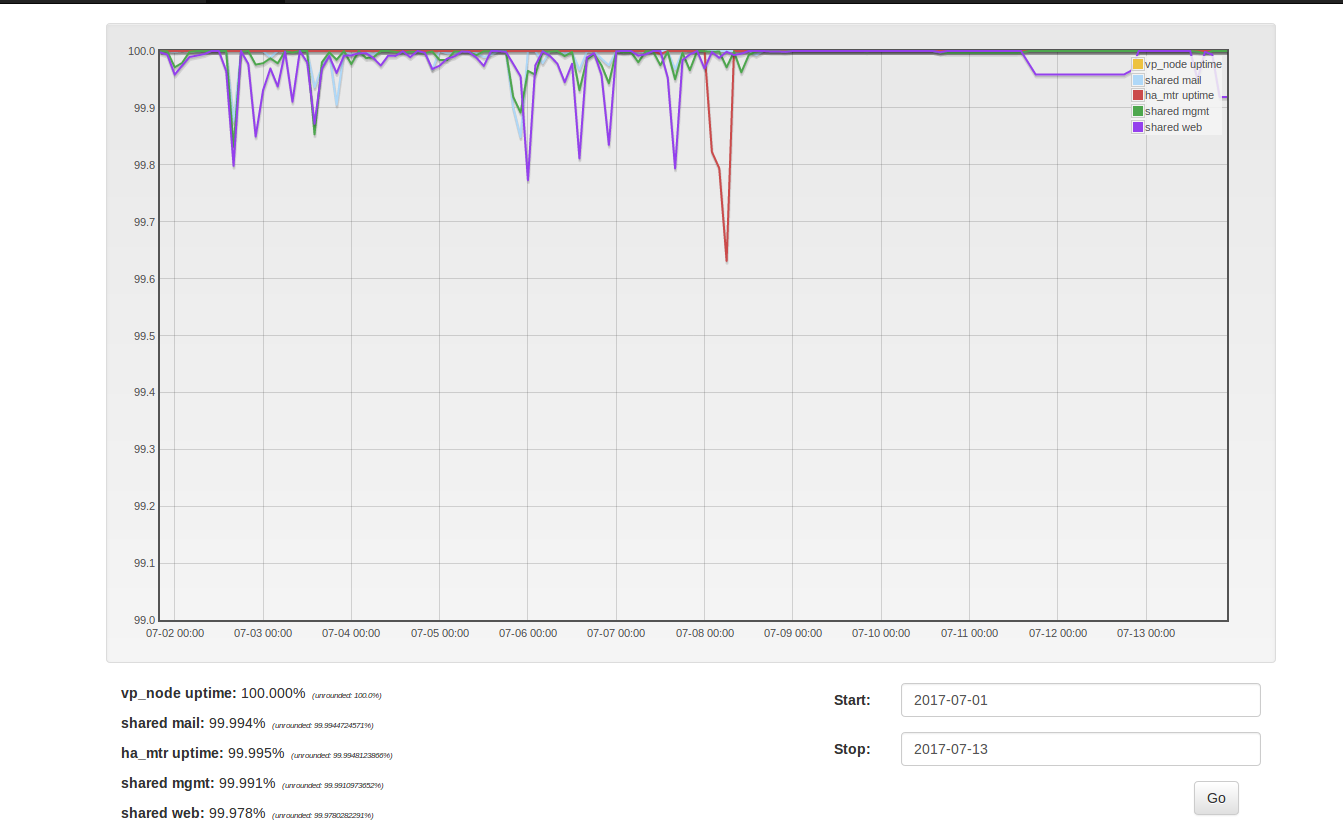
Task: Click the 'ha_mtr uptime: 99.995%' statistic
Action: [x=202, y=753]
